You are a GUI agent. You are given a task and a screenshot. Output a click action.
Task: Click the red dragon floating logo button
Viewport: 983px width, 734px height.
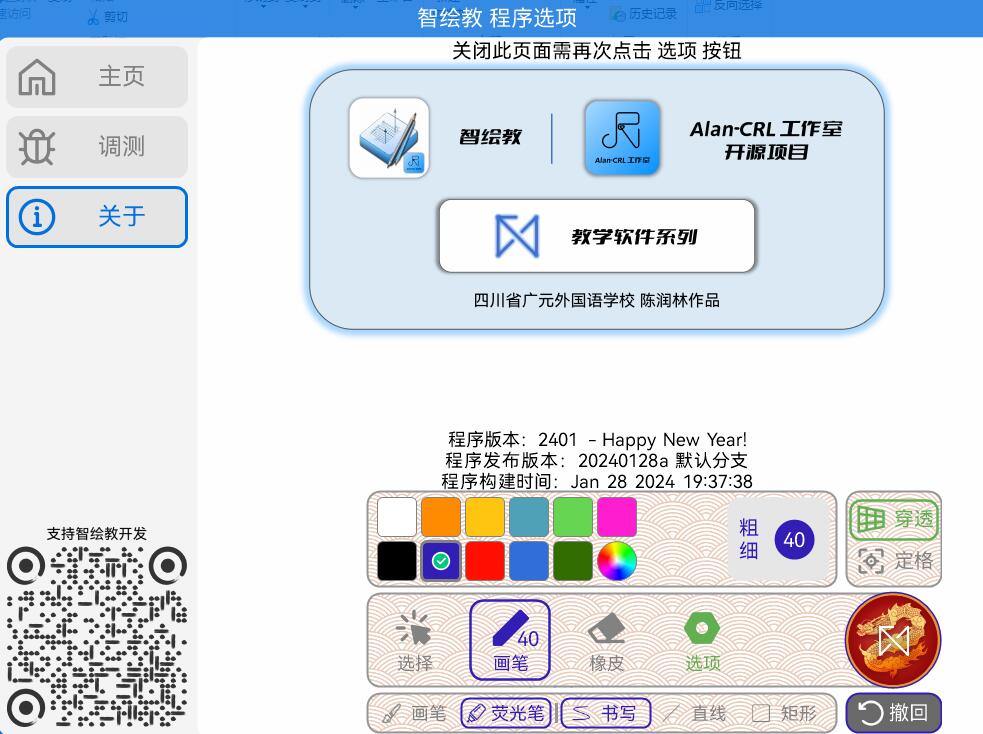click(893, 640)
